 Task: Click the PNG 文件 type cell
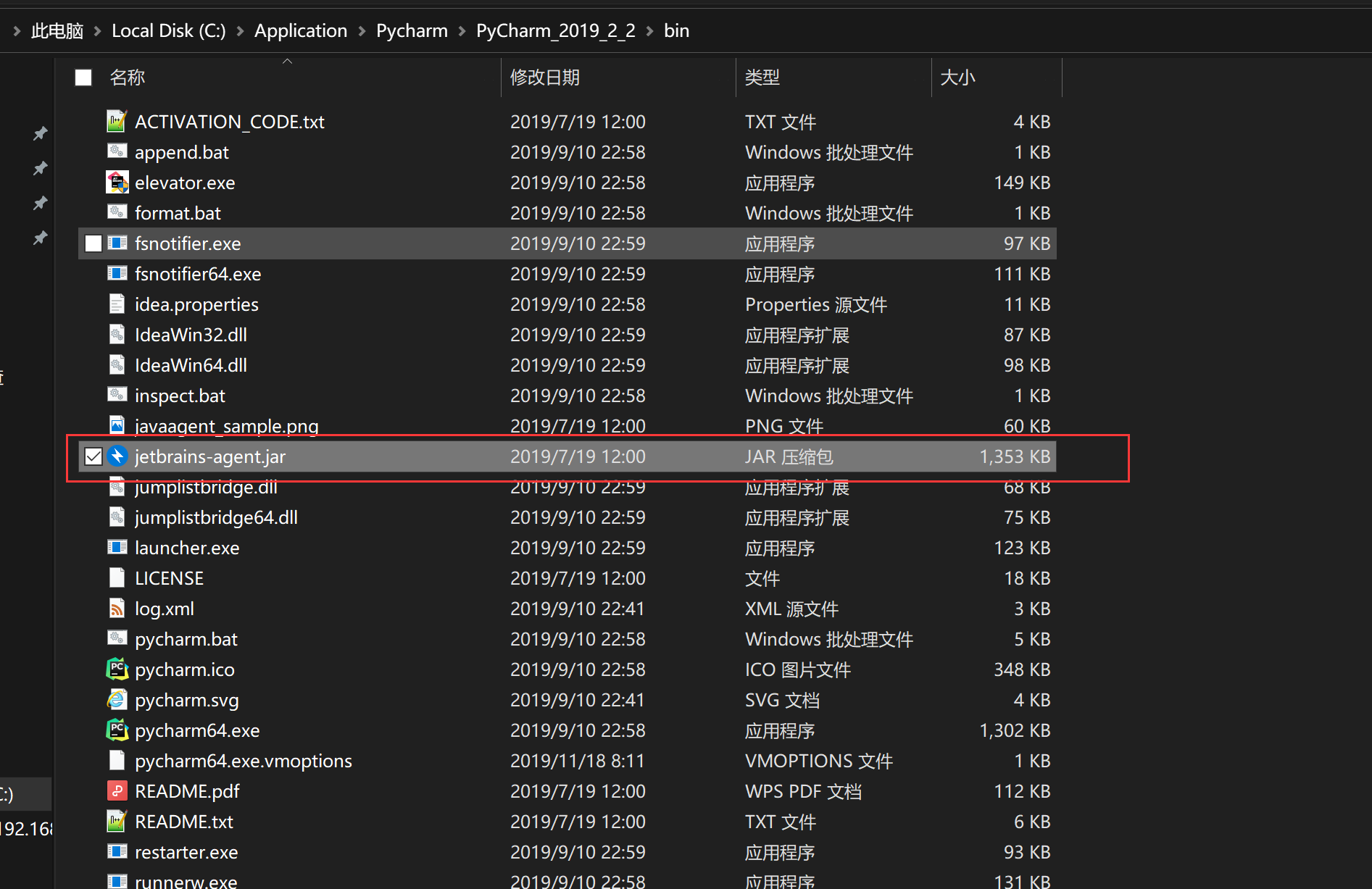(784, 426)
